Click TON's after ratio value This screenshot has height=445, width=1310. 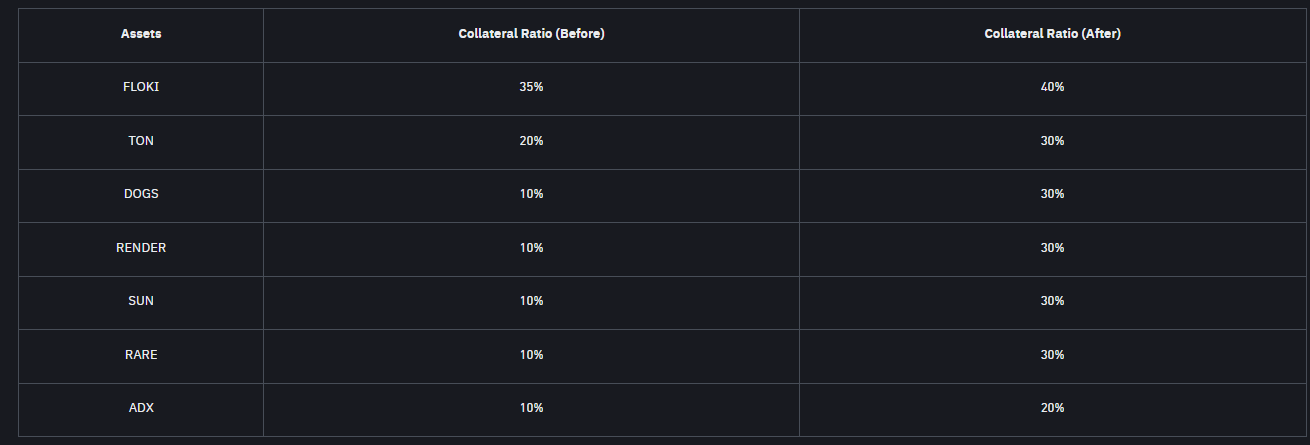coord(1052,141)
